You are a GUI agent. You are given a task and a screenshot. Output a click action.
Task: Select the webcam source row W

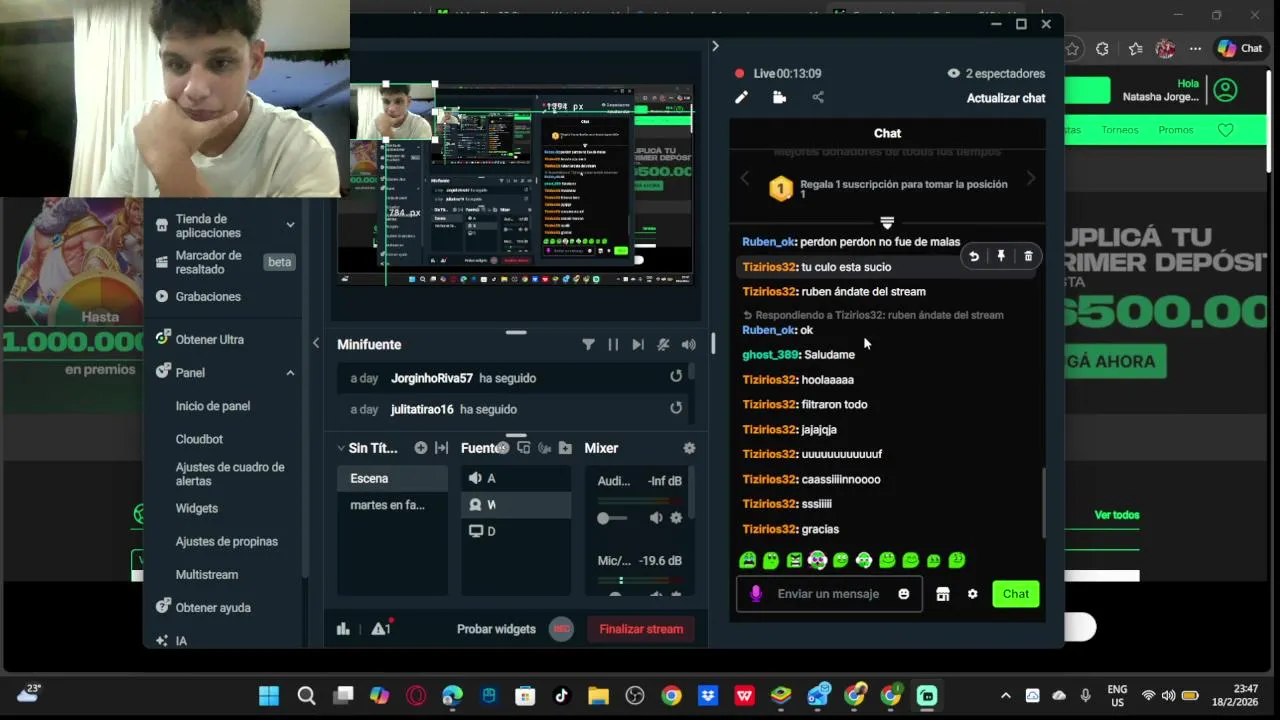(x=516, y=505)
